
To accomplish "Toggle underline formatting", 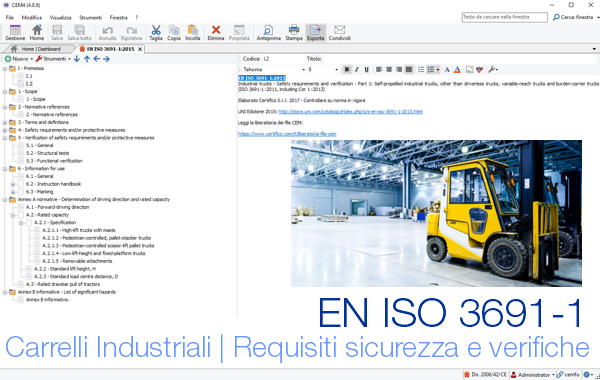I will coord(367,70).
